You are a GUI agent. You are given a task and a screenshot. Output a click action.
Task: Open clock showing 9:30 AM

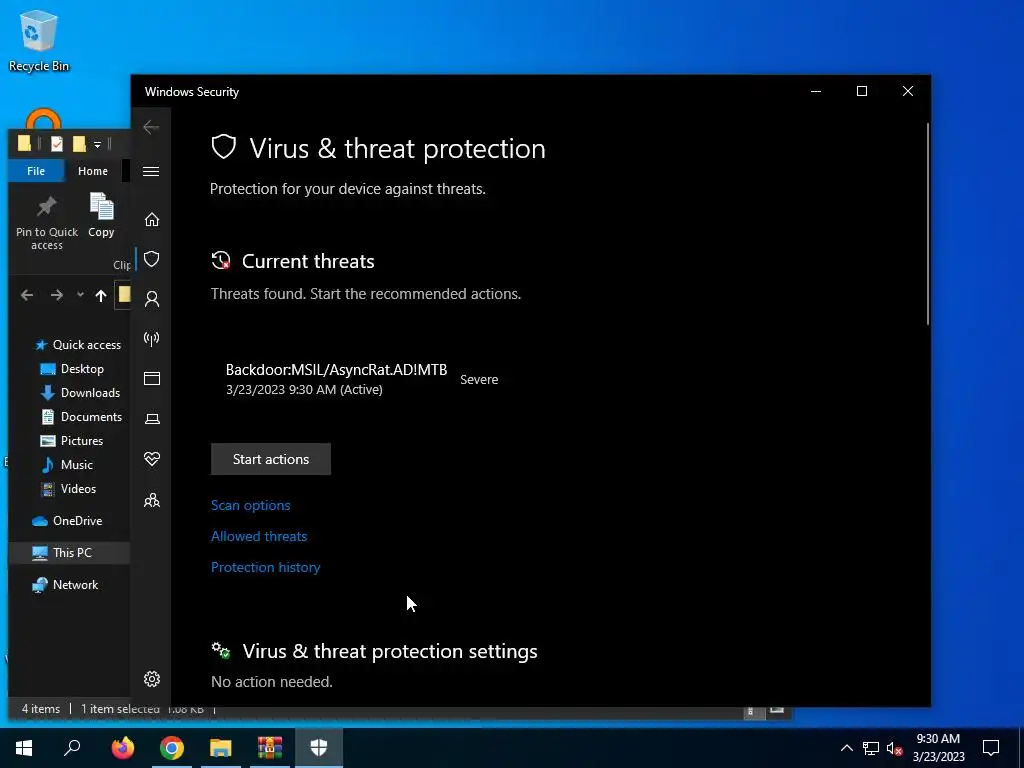point(938,748)
